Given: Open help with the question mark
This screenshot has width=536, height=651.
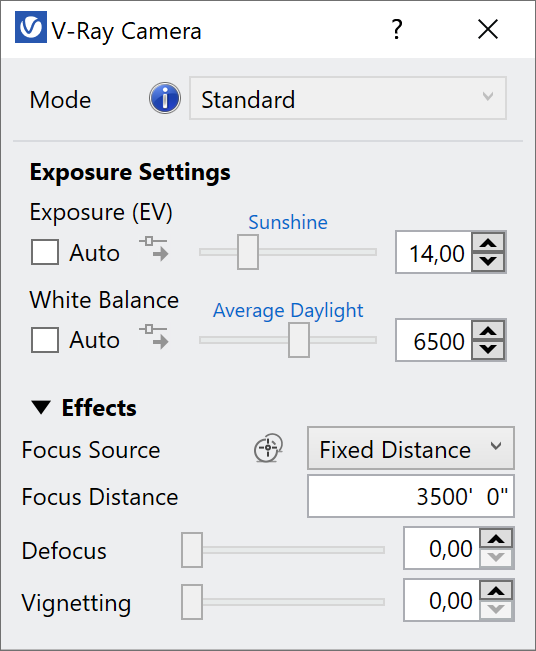Looking at the screenshot, I should [397, 30].
